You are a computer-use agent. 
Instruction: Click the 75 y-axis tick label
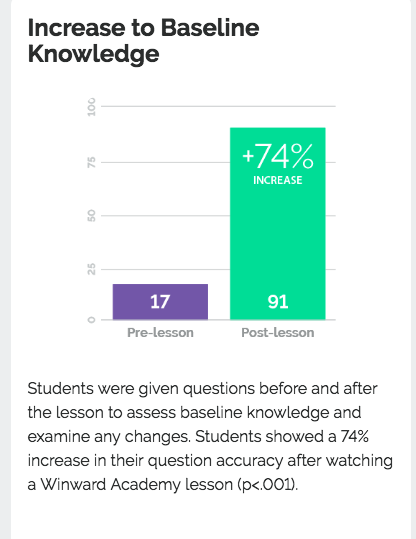pos(91,162)
